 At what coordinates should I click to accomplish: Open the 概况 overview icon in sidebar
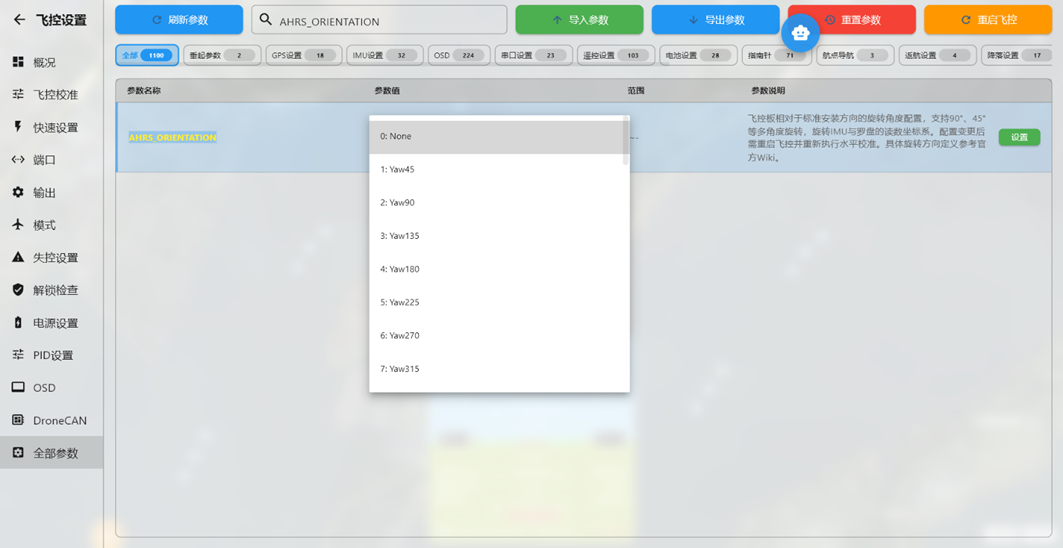(x=18, y=62)
